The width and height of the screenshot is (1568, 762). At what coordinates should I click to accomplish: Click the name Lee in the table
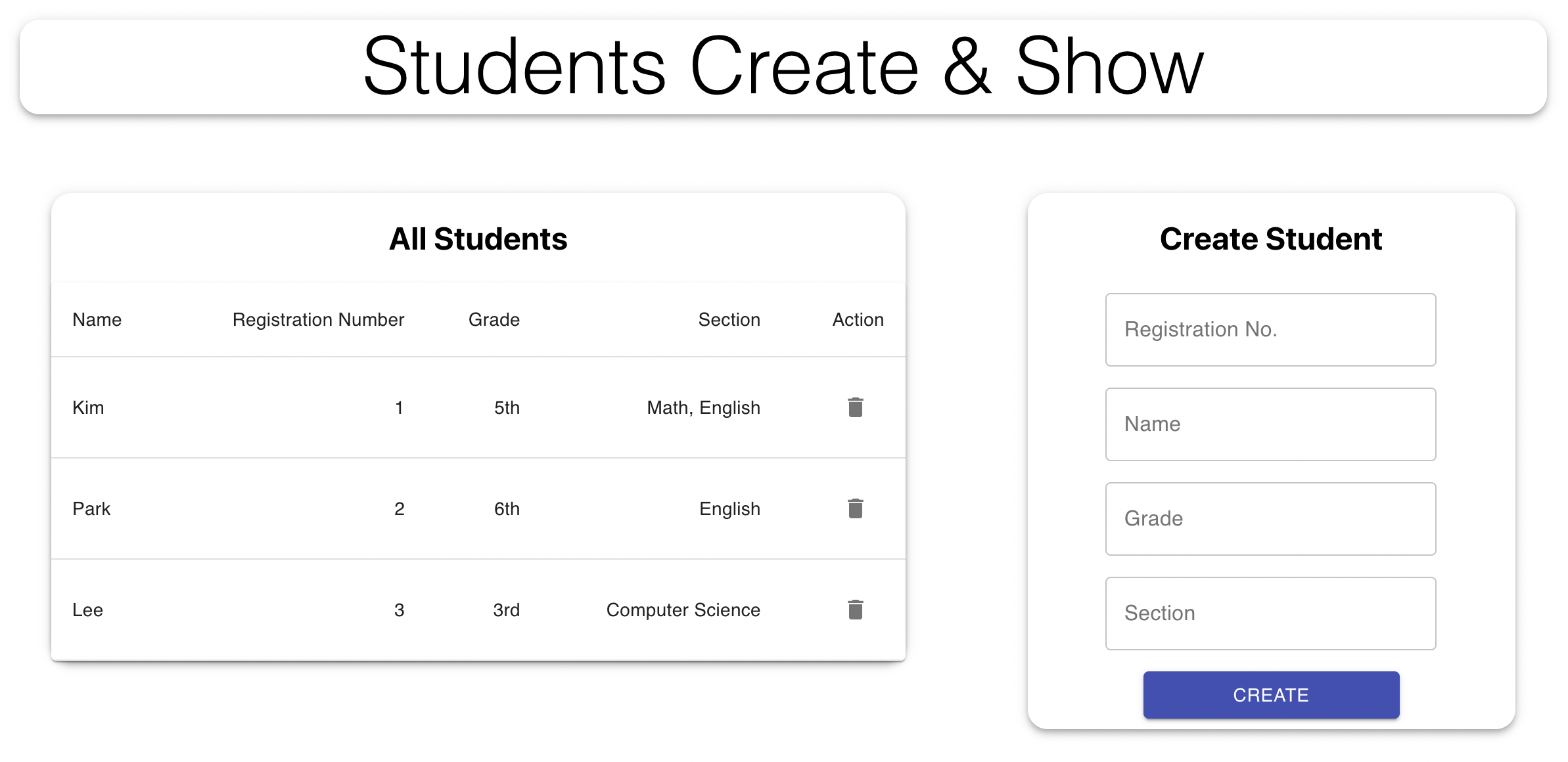coord(87,610)
